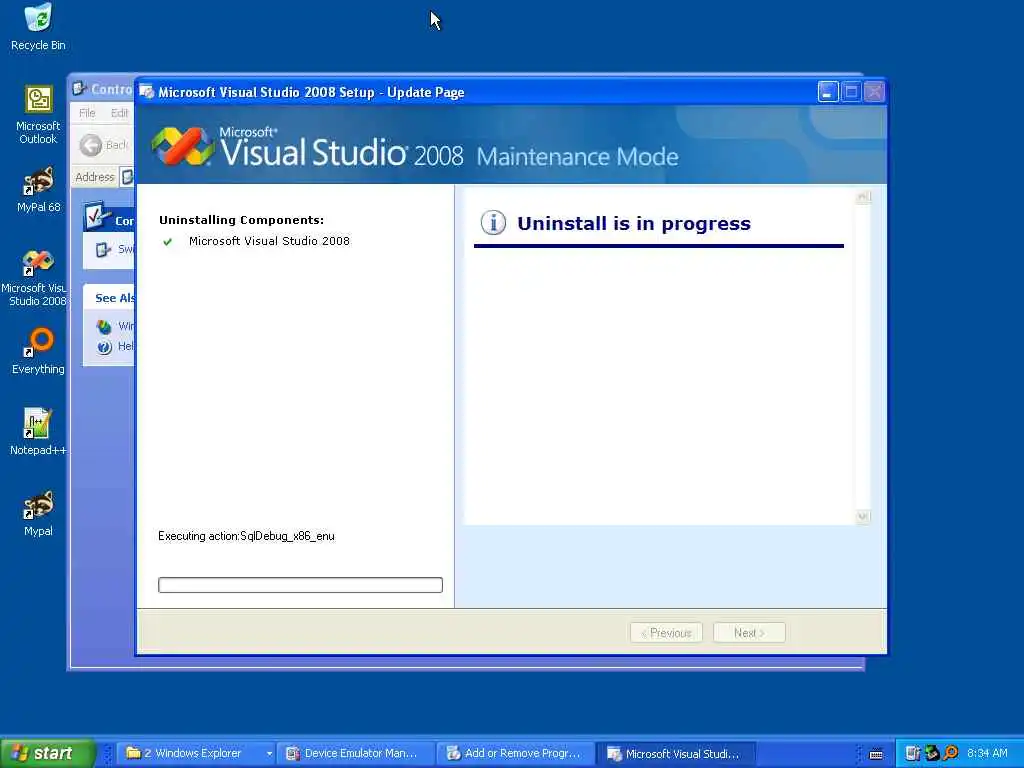Click the Microsoft Visual Studio 2008 component entry
The width and height of the screenshot is (1024, 768).
[269, 241]
